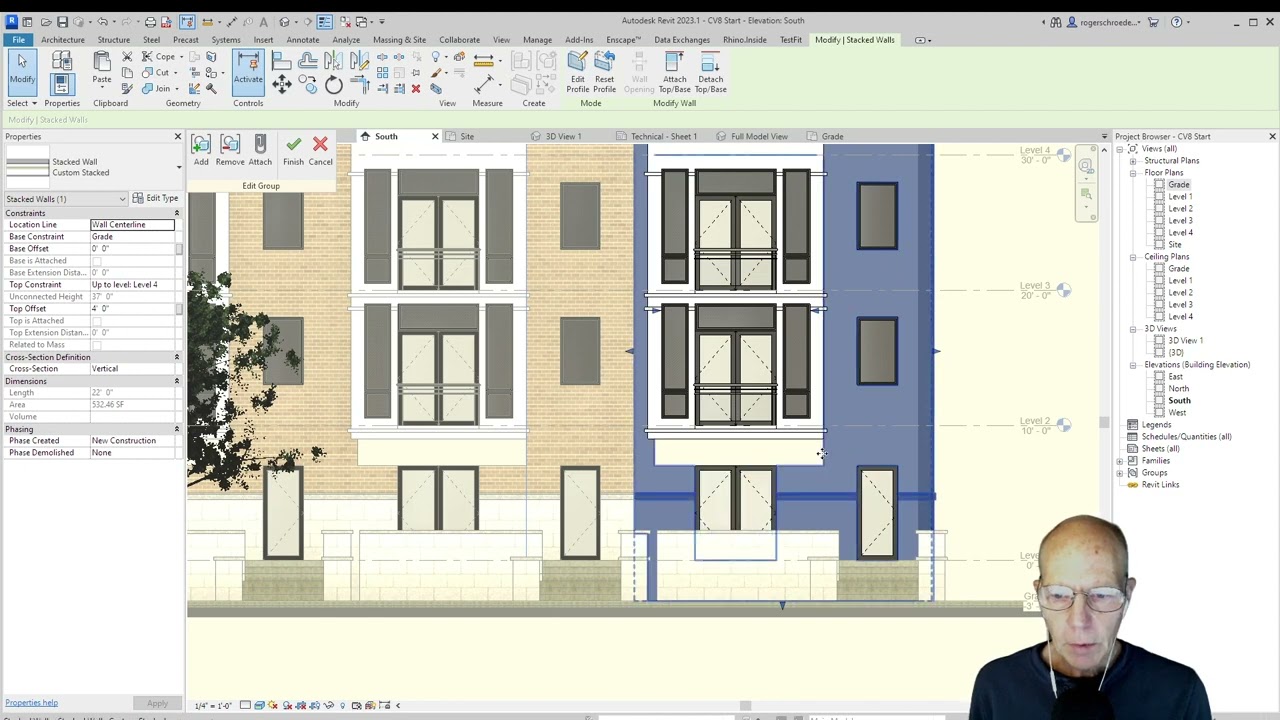Attach a detail group
The width and height of the screenshot is (1280, 720).
coord(260,150)
